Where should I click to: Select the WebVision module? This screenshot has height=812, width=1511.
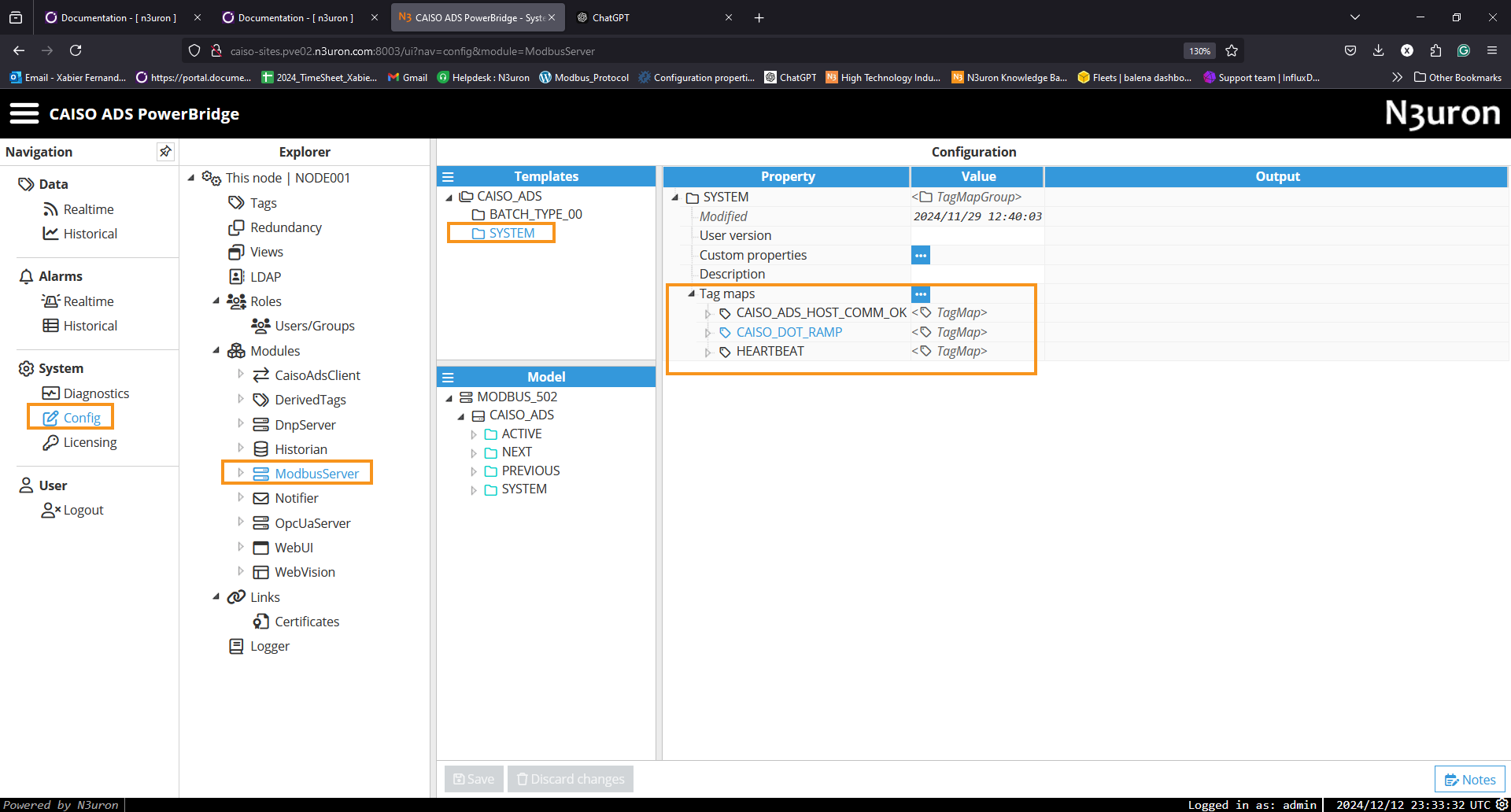(x=294, y=572)
